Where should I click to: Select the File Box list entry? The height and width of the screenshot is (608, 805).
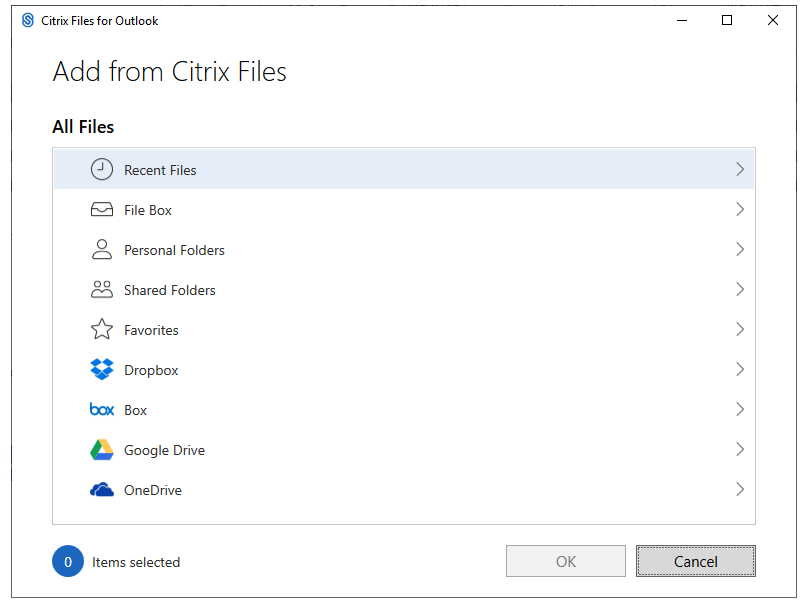click(148, 210)
